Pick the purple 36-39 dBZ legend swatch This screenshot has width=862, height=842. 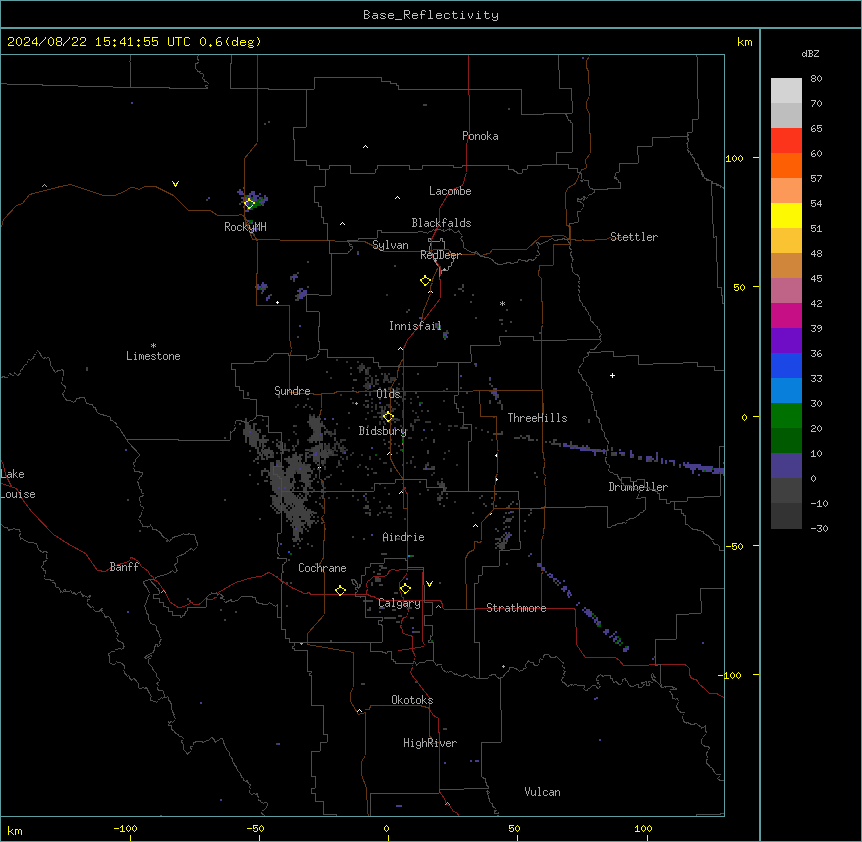pyautogui.click(x=786, y=341)
